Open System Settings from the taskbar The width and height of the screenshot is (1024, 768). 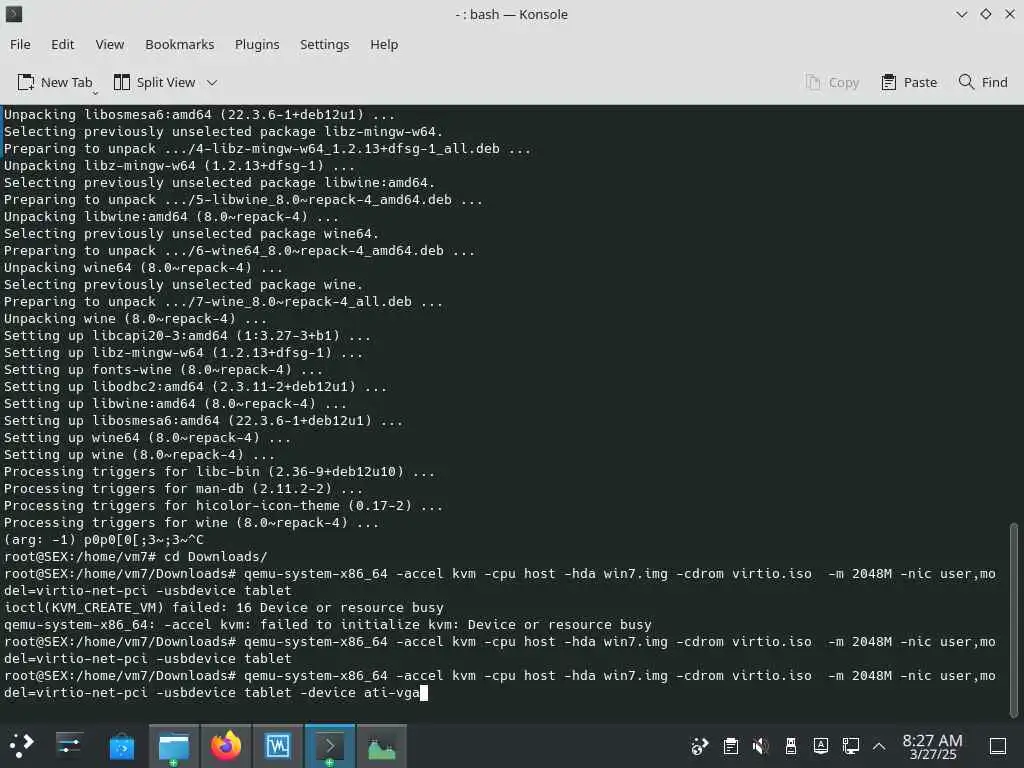click(69, 745)
